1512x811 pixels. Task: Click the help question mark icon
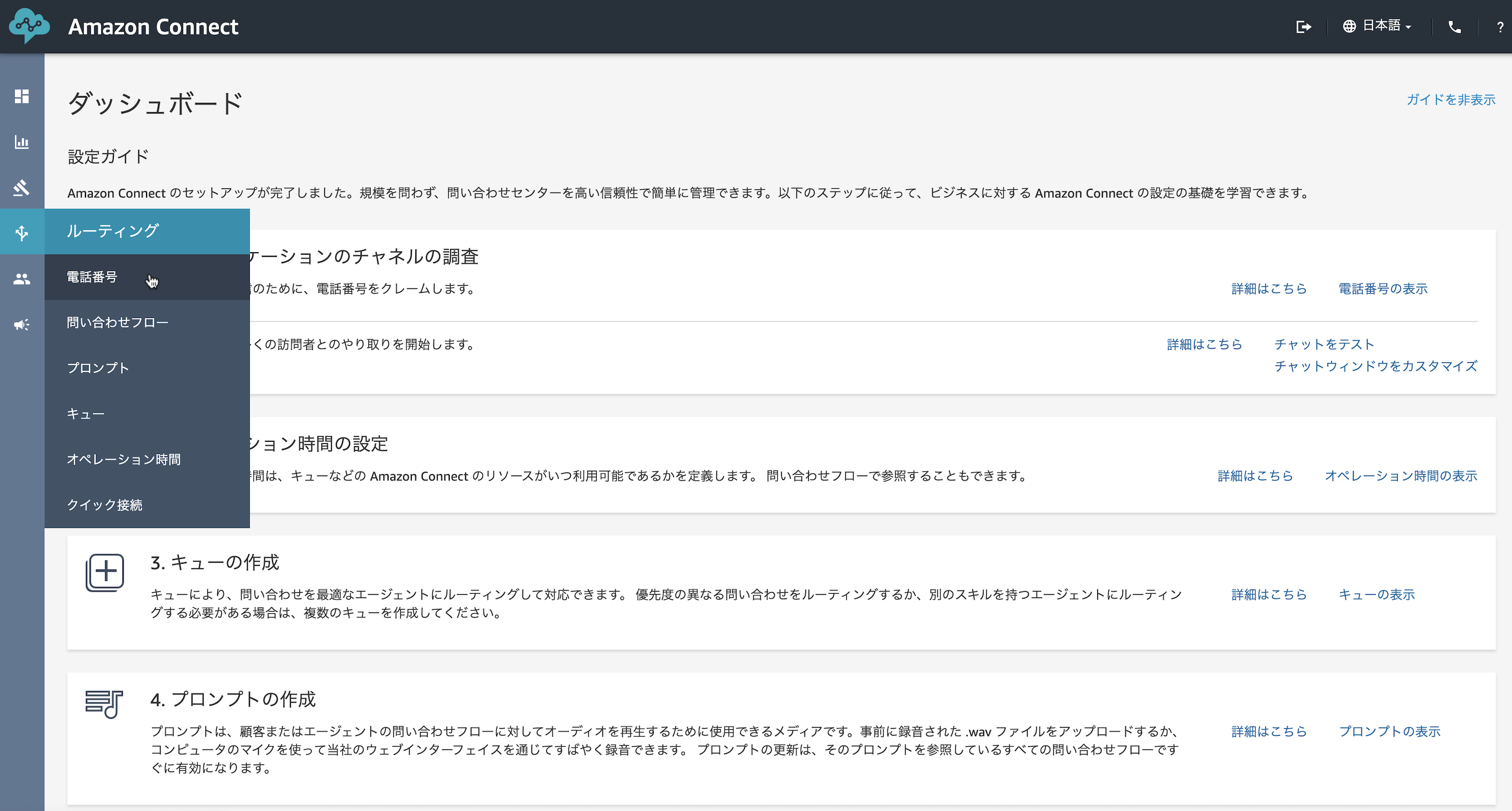coord(1500,27)
